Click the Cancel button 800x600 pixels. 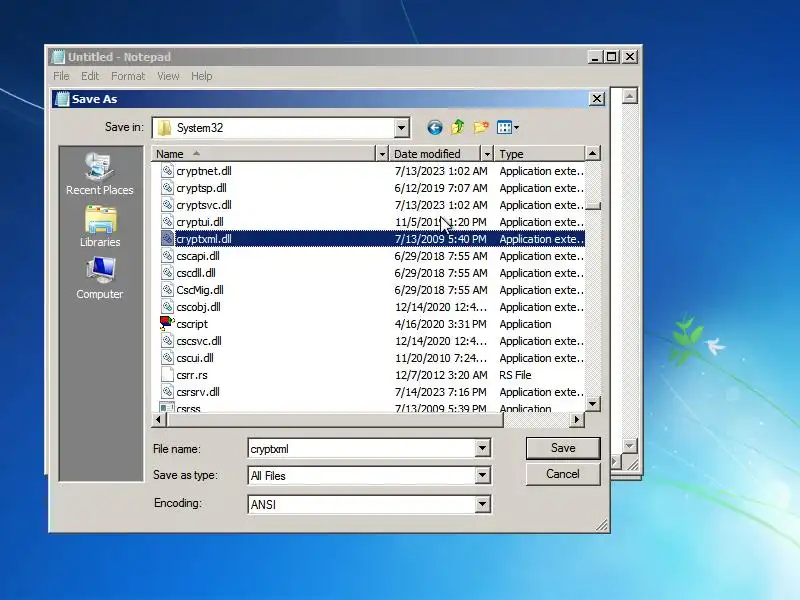tap(563, 474)
